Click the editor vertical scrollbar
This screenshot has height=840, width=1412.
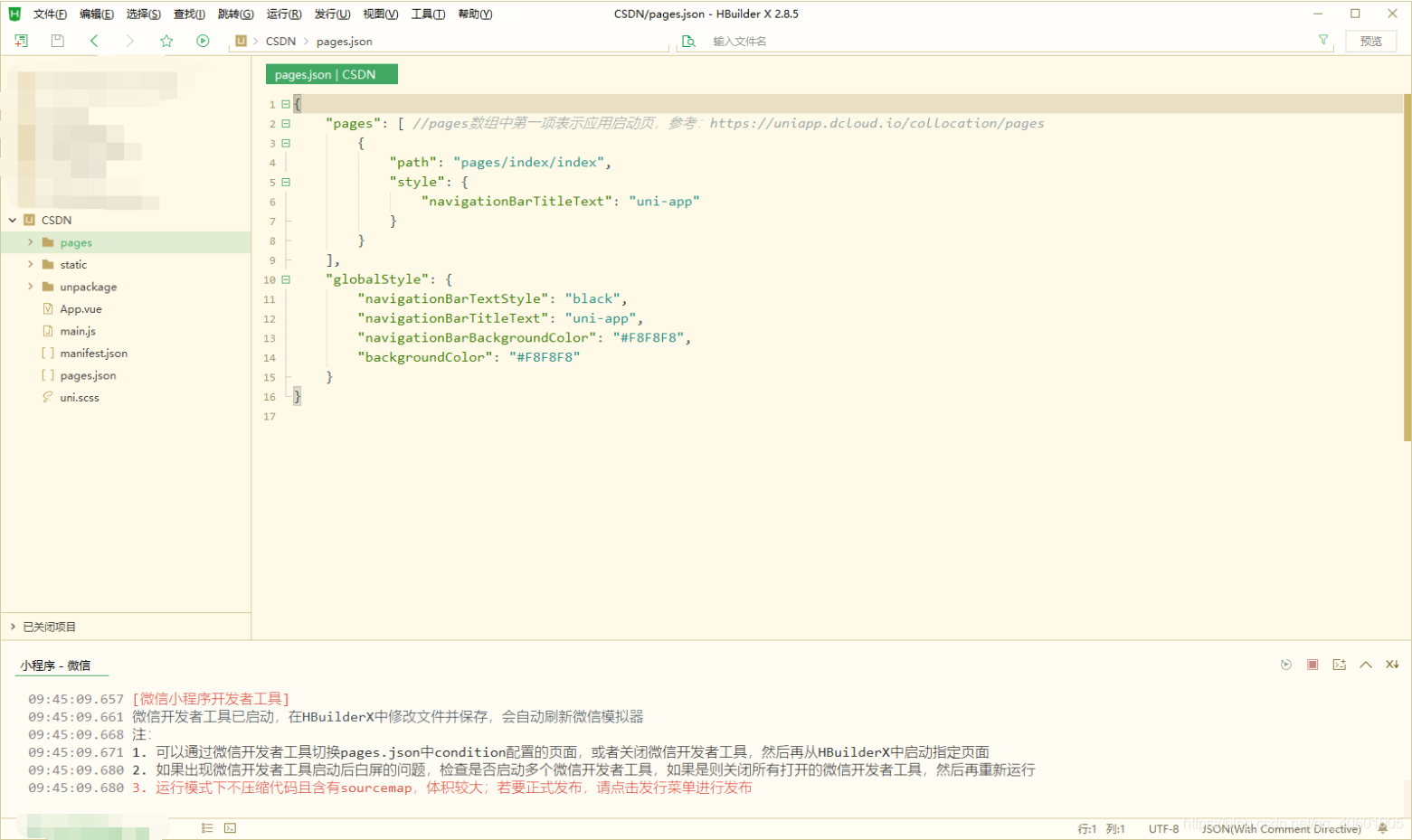[1407, 267]
